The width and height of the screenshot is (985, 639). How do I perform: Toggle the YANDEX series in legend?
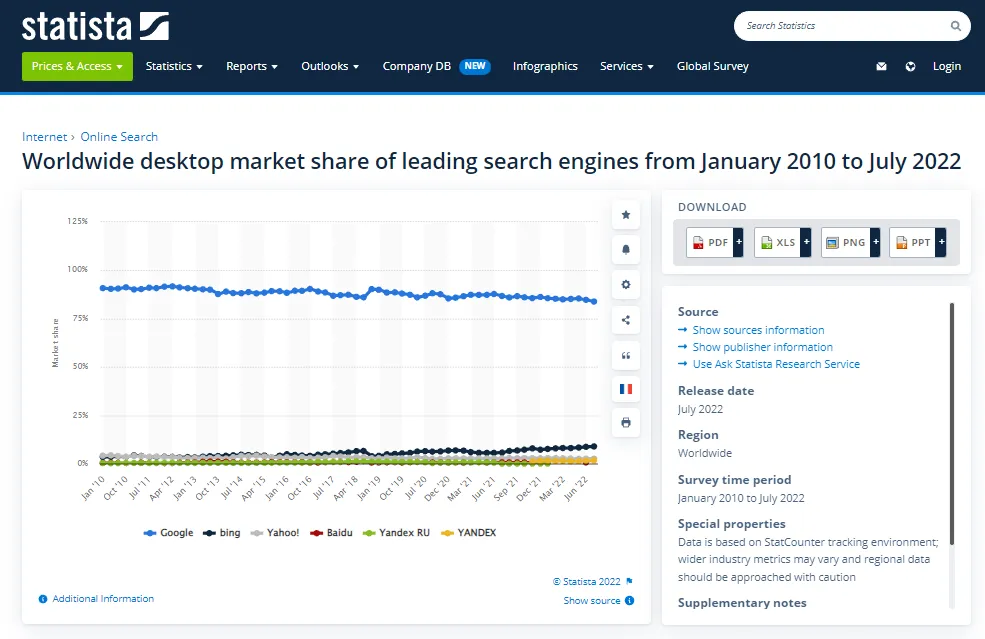469,533
